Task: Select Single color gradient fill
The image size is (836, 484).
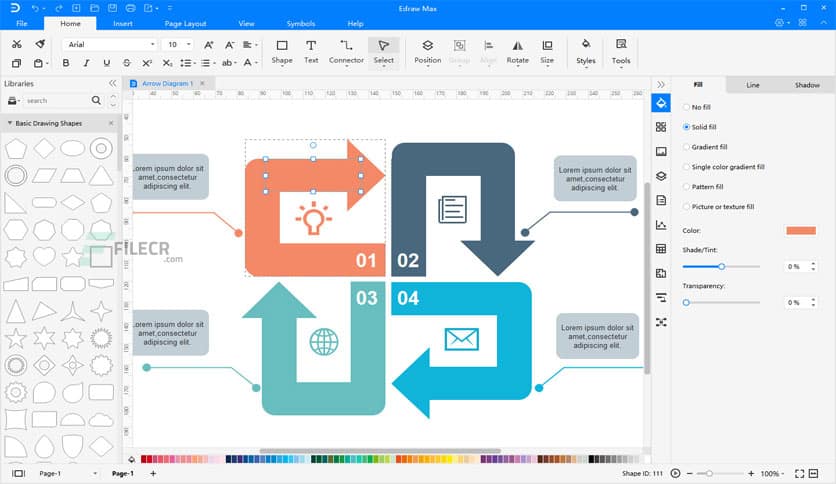Action: pos(724,167)
